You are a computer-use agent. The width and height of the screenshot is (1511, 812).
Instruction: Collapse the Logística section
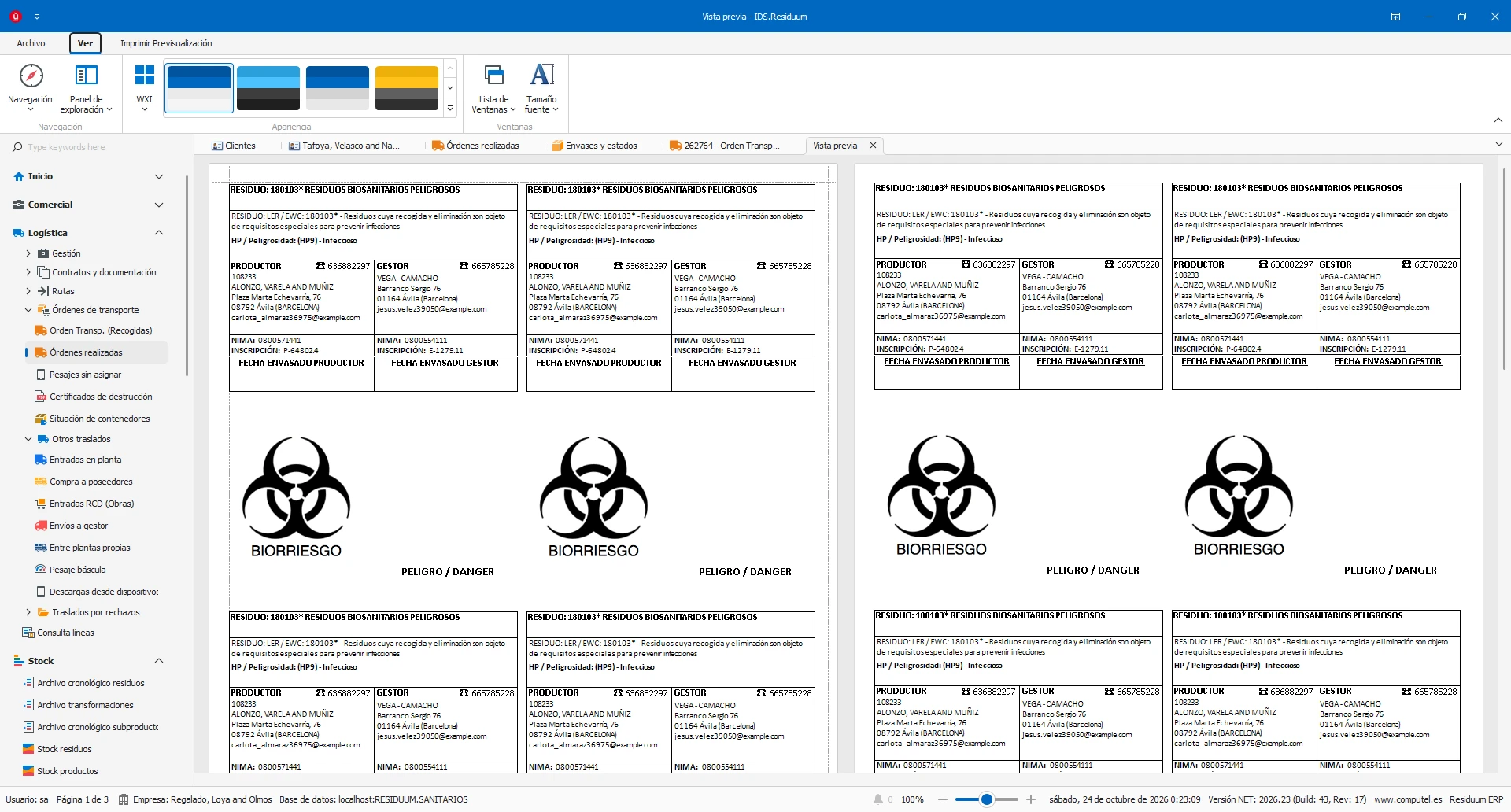pyautogui.click(x=159, y=233)
